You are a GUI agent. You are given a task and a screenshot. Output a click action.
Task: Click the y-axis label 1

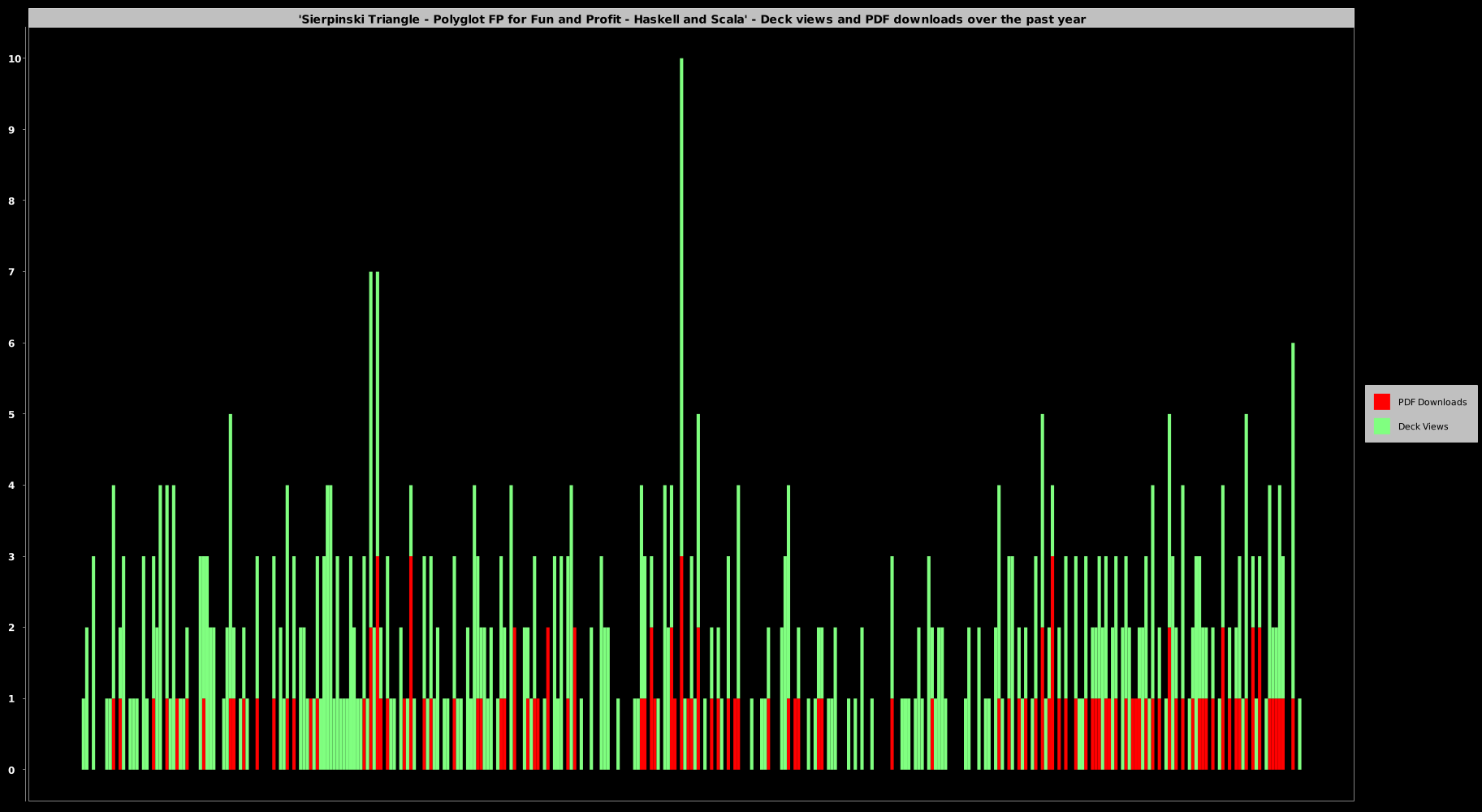12,699
